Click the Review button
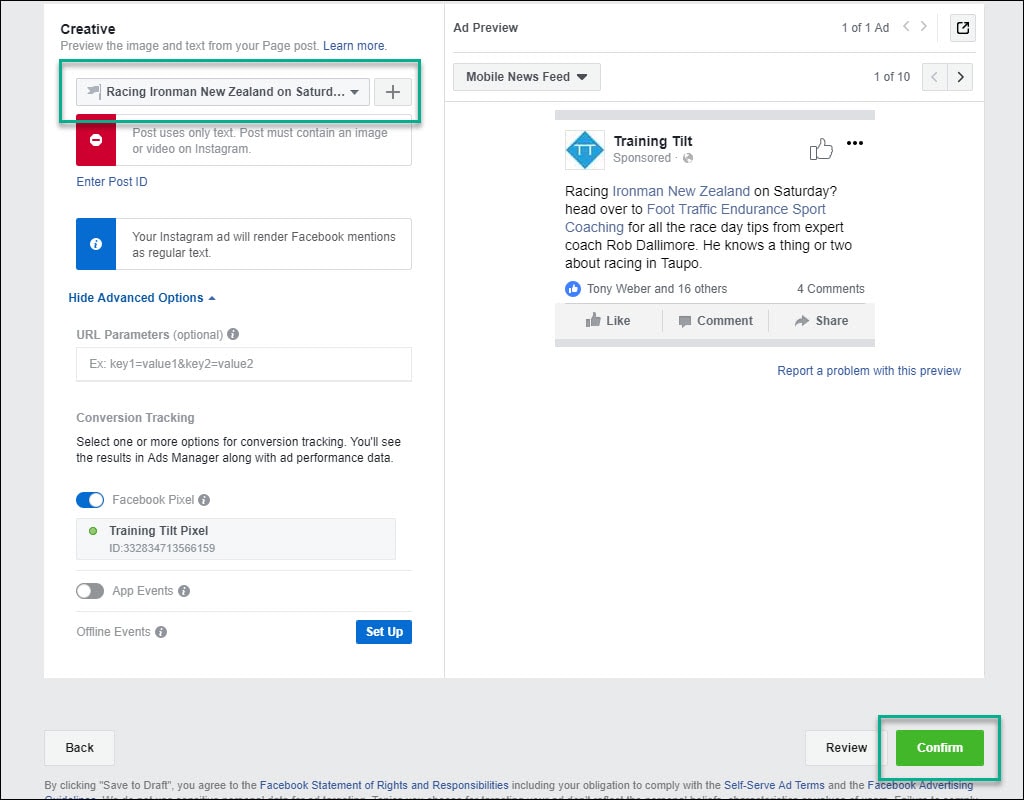The width and height of the screenshot is (1024, 800). pyautogui.click(x=846, y=748)
